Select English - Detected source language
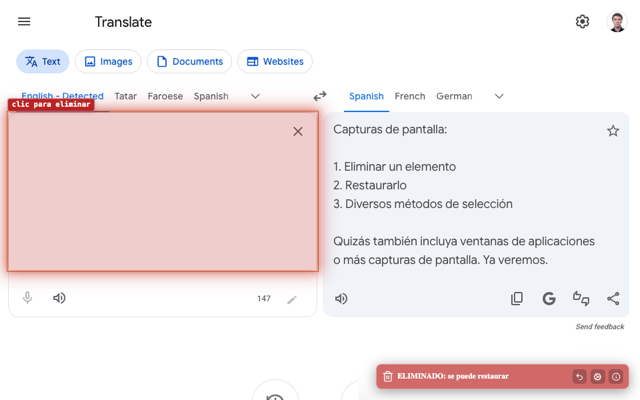 tap(62, 96)
